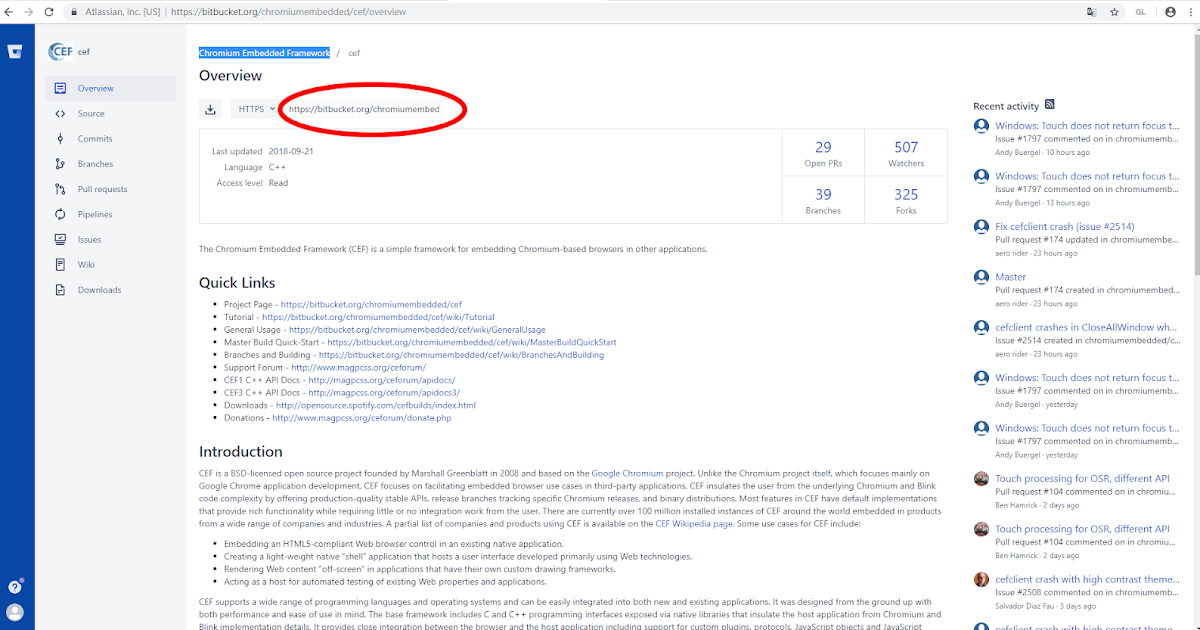Click the Bitbucket logo in the top-left corner
The height and width of the screenshot is (630, 1200).
pos(14,51)
